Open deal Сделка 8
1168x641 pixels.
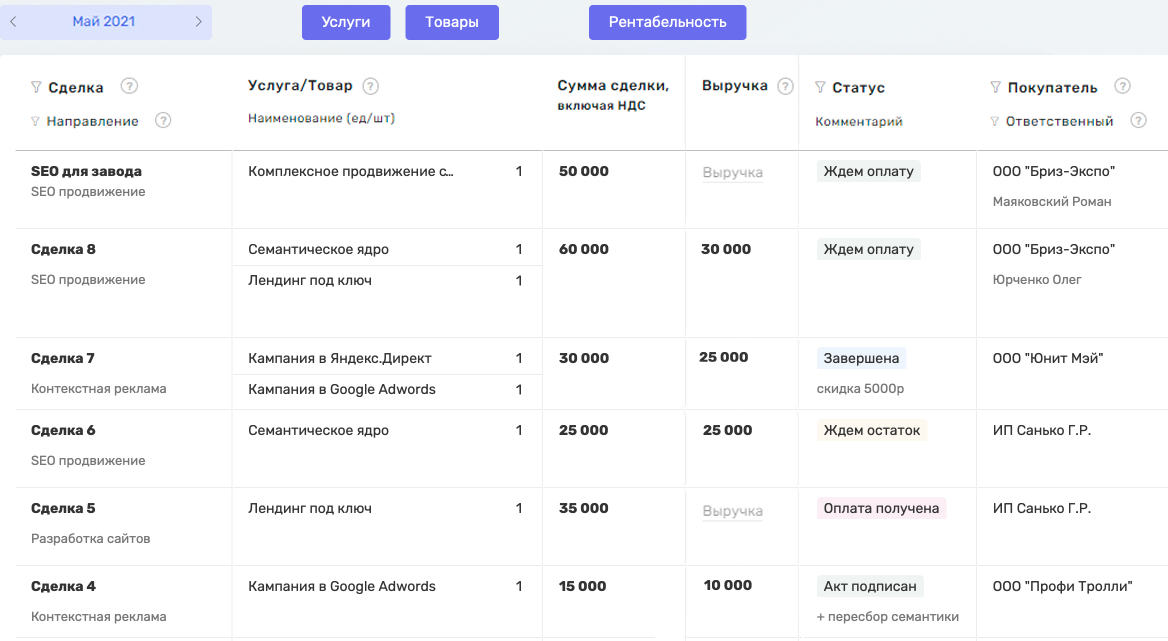[x=63, y=249]
